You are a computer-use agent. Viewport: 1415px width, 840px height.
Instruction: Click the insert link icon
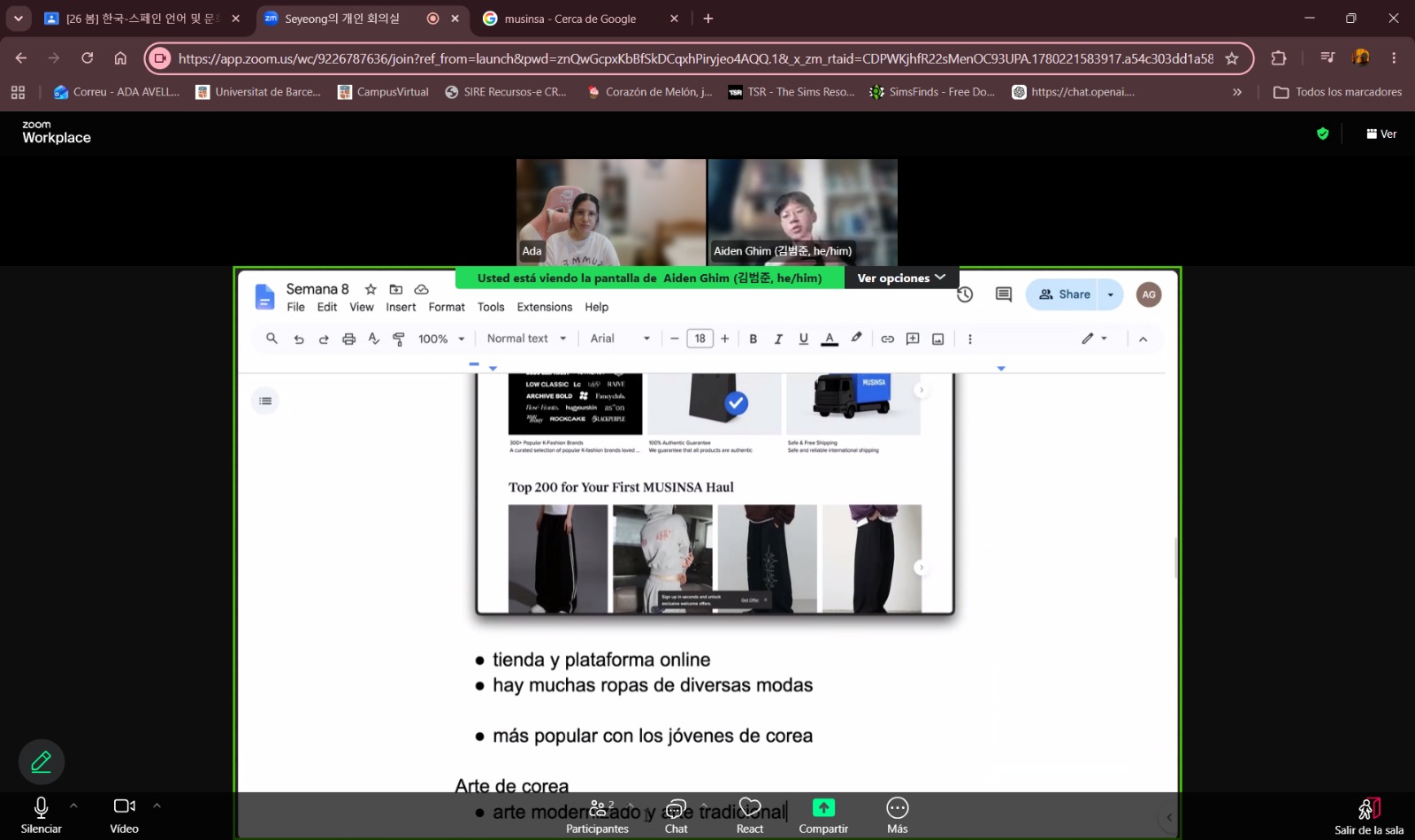(x=887, y=339)
